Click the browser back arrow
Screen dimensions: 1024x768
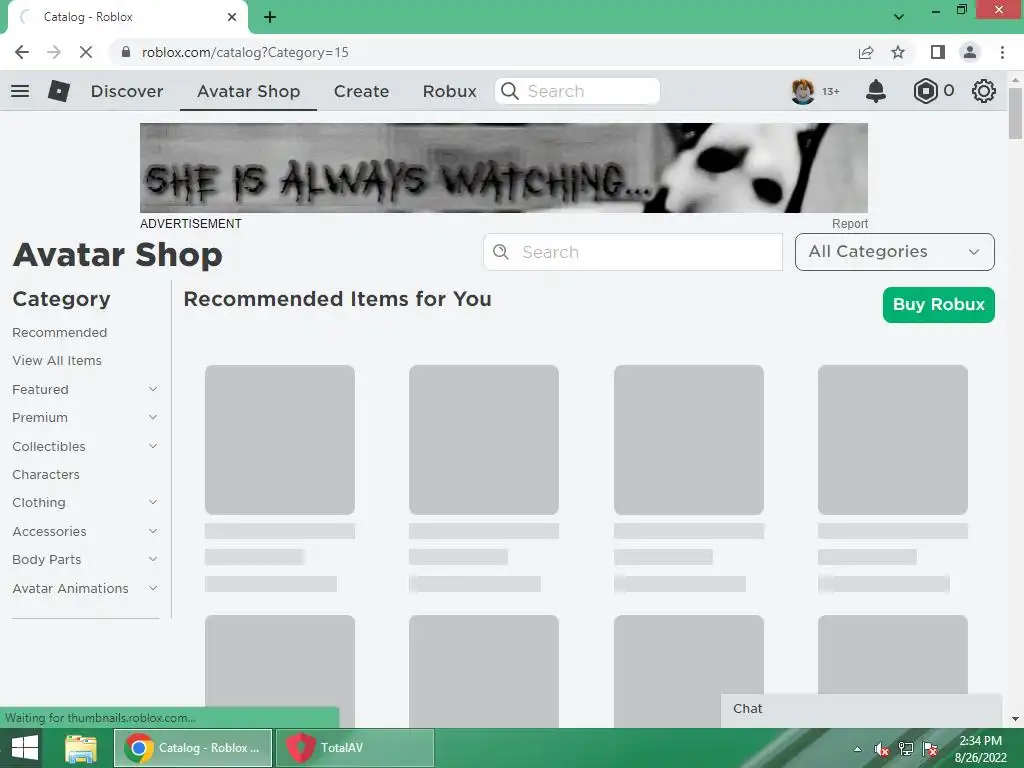point(22,52)
